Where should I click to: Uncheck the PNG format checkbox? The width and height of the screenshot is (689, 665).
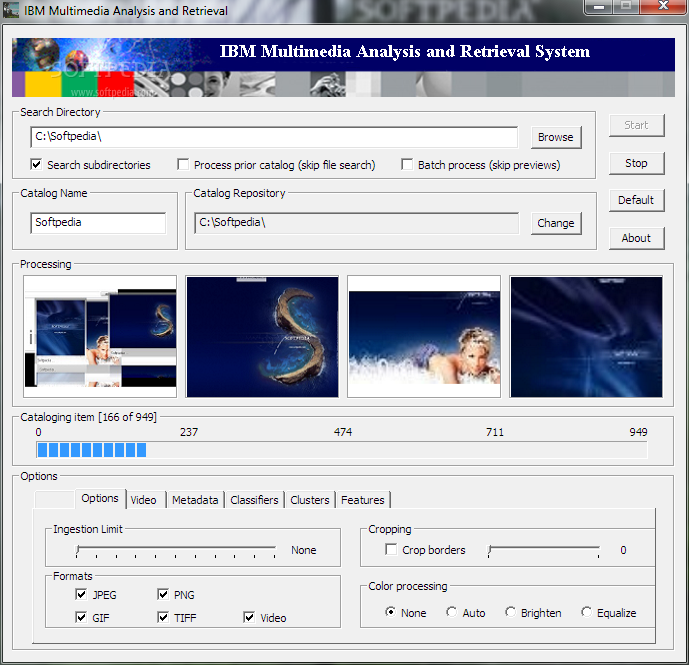coord(163,594)
